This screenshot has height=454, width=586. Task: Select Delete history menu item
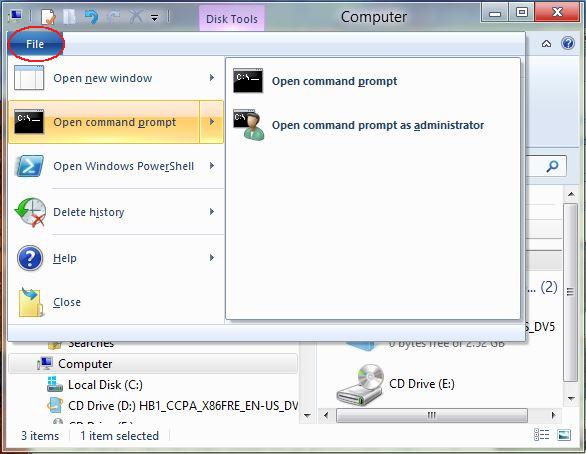click(116, 212)
